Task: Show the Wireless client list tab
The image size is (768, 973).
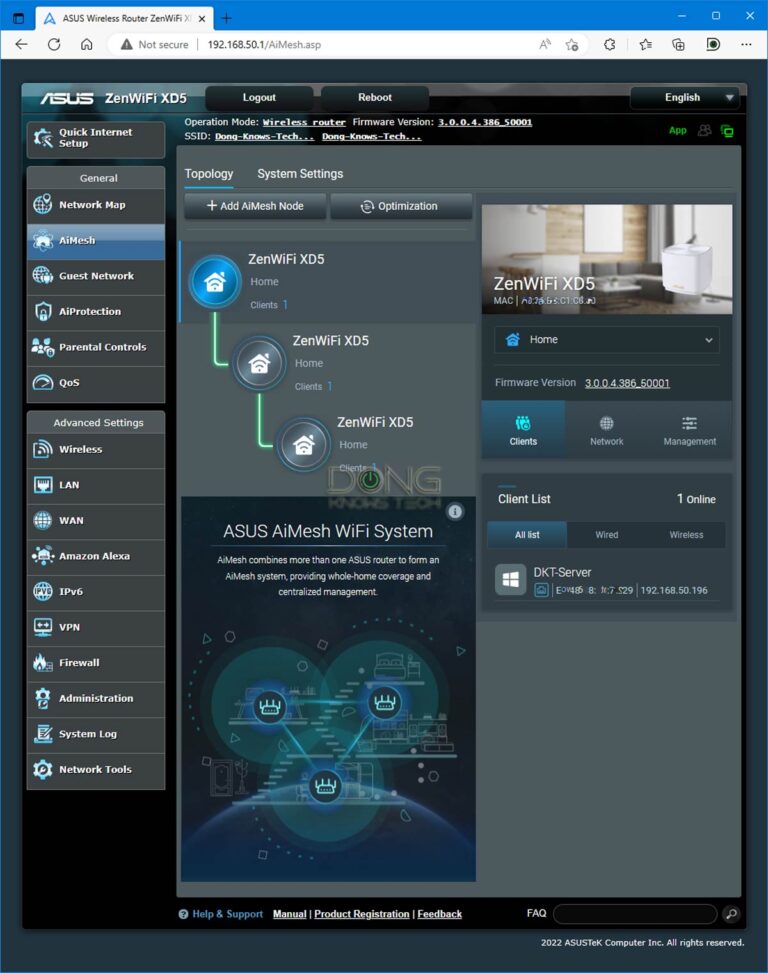Action: 686,535
